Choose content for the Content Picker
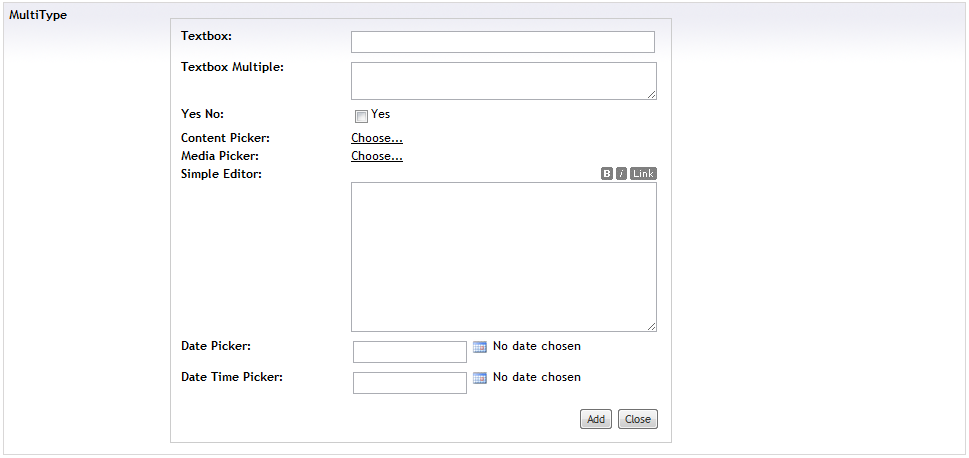 point(377,138)
